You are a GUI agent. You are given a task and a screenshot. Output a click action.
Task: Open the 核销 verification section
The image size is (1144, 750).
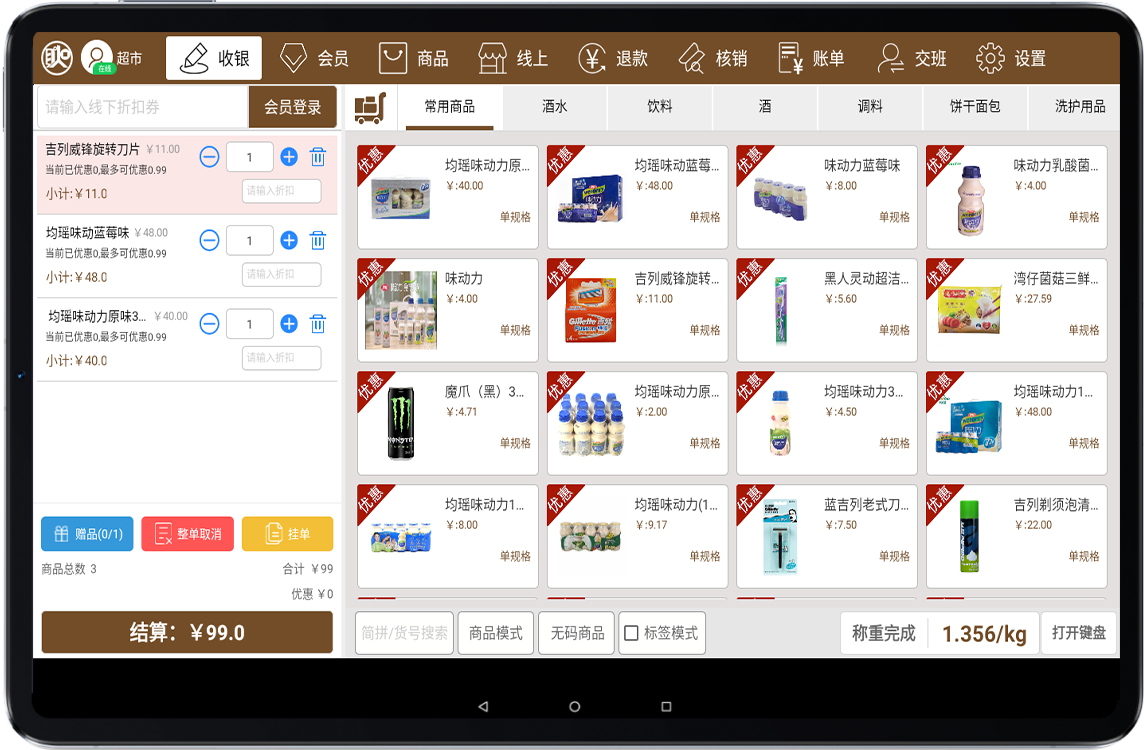pyautogui.click(x=713, y=58)
